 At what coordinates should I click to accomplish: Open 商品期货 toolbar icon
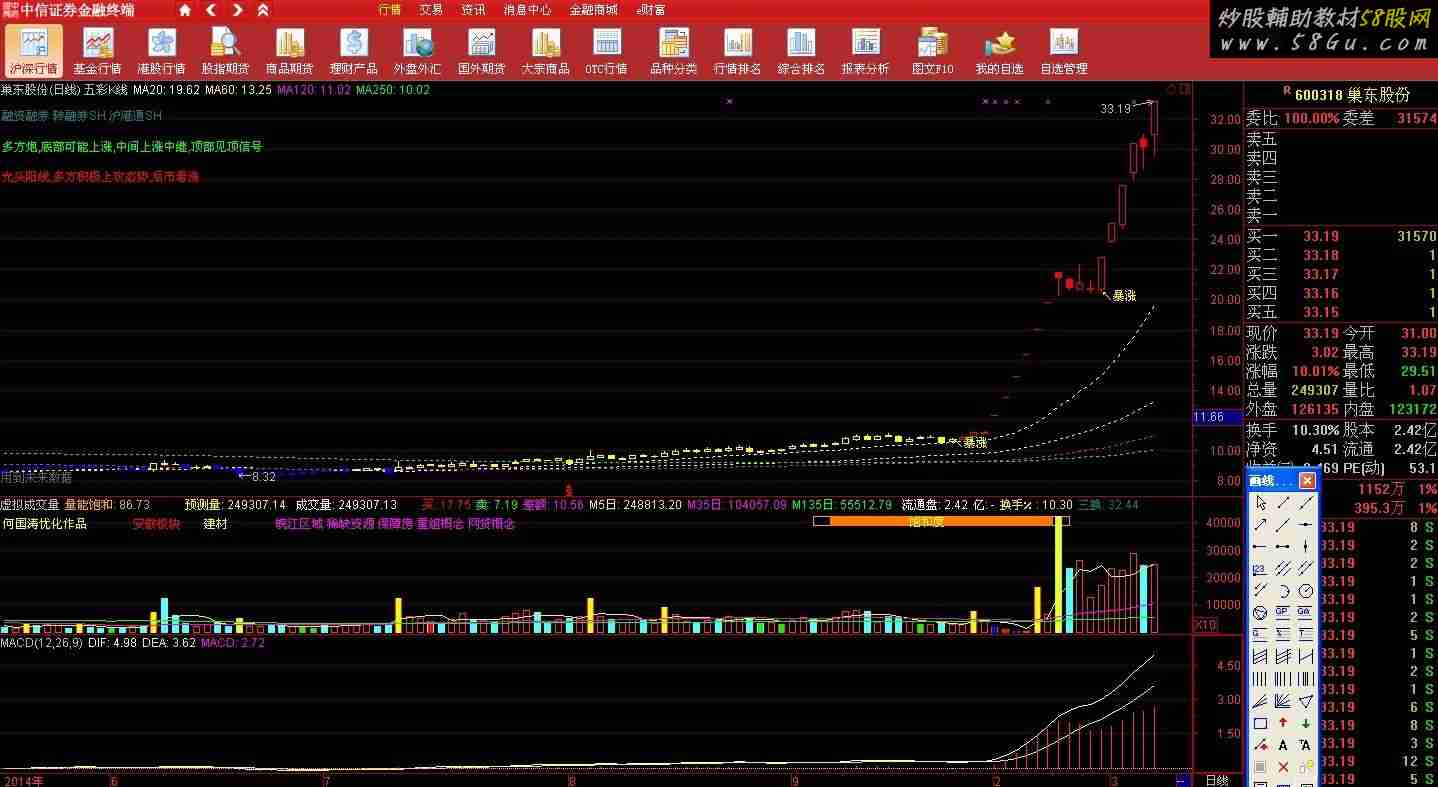289,51
